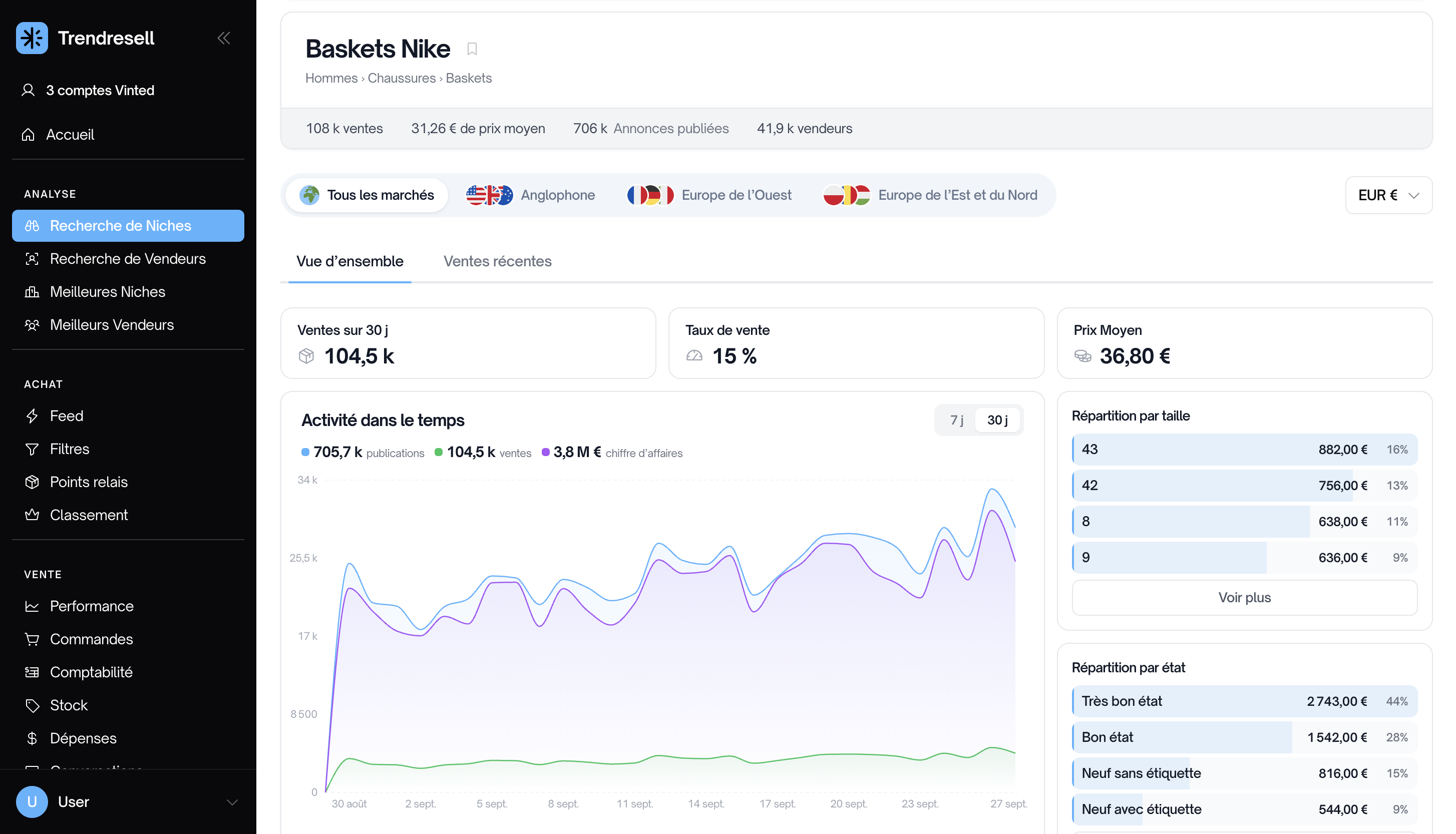Image resolution: width=1456 pixels, height=834 pixels.
Task: Click the Europe de l'Ouest flags icon
Action: [650, 195]
